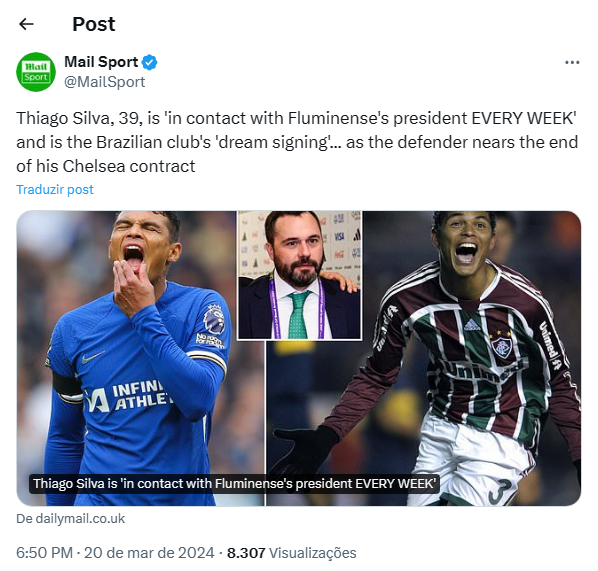
Task: Translate with Traduzir post link
Action: [x=55, y=189]
